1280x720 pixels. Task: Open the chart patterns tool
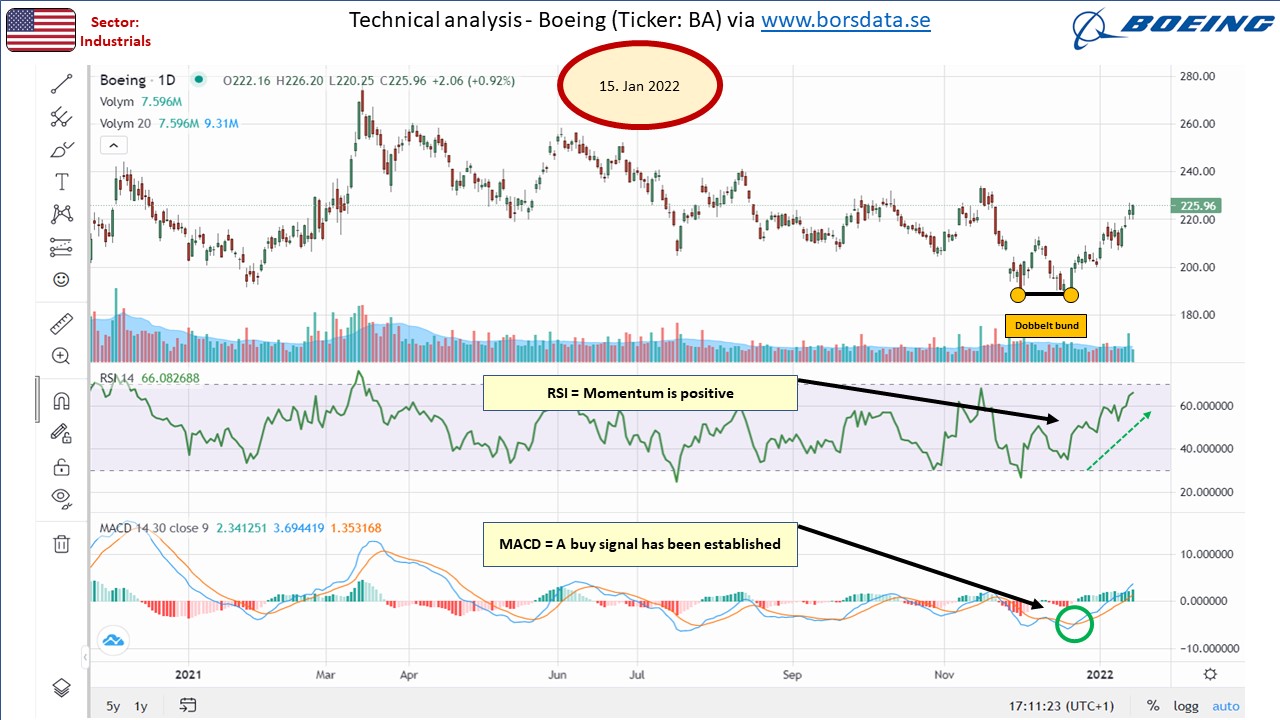click(x=61, y=213)
